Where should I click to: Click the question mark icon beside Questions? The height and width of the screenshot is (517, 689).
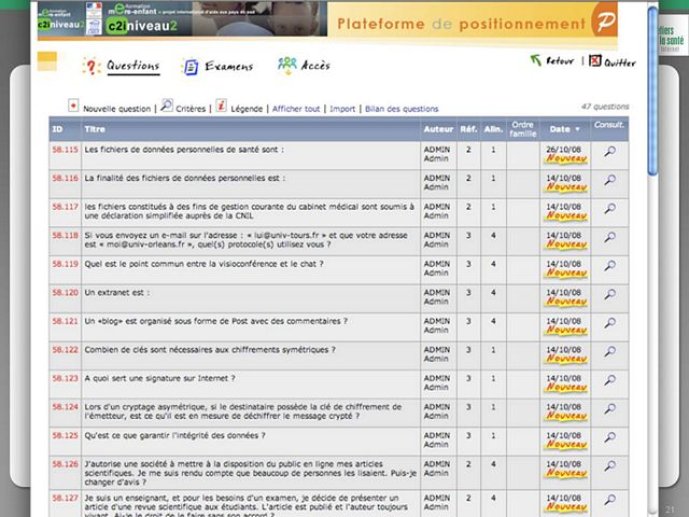[91, 66]
